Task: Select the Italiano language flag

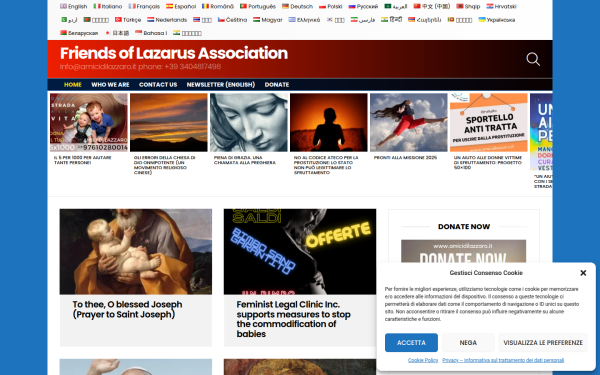Action: tap(108, 6)
